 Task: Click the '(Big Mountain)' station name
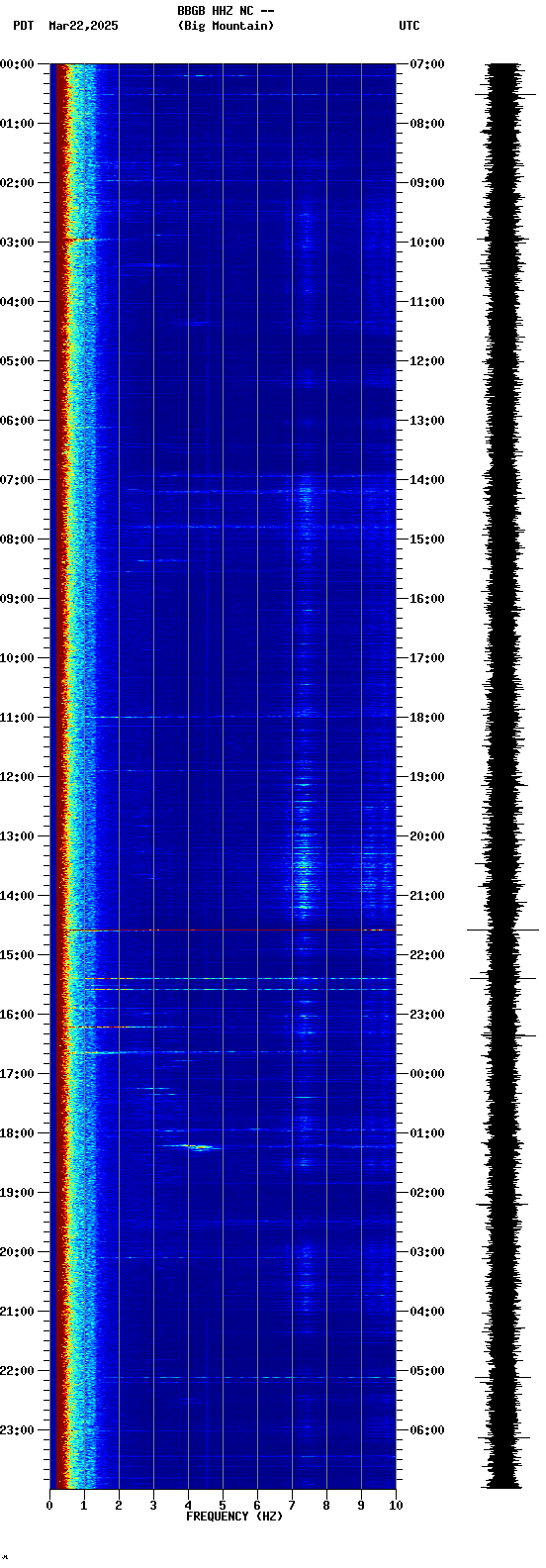226,26
